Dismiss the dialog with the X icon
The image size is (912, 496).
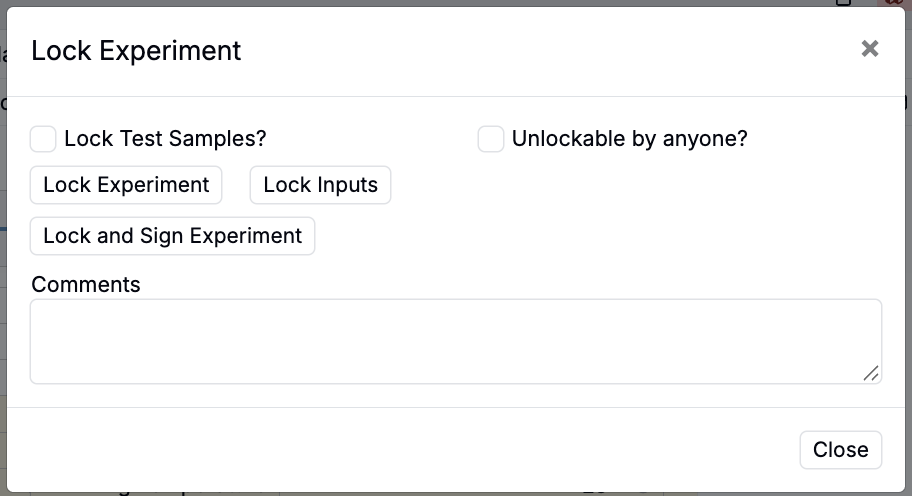[870, 49]
